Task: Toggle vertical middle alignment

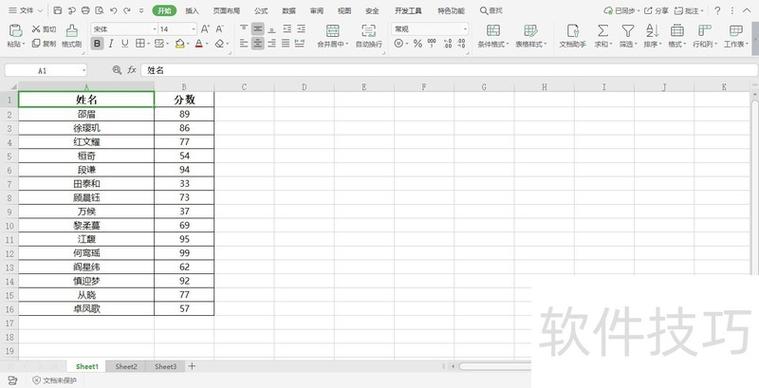Action: [258, 29]
